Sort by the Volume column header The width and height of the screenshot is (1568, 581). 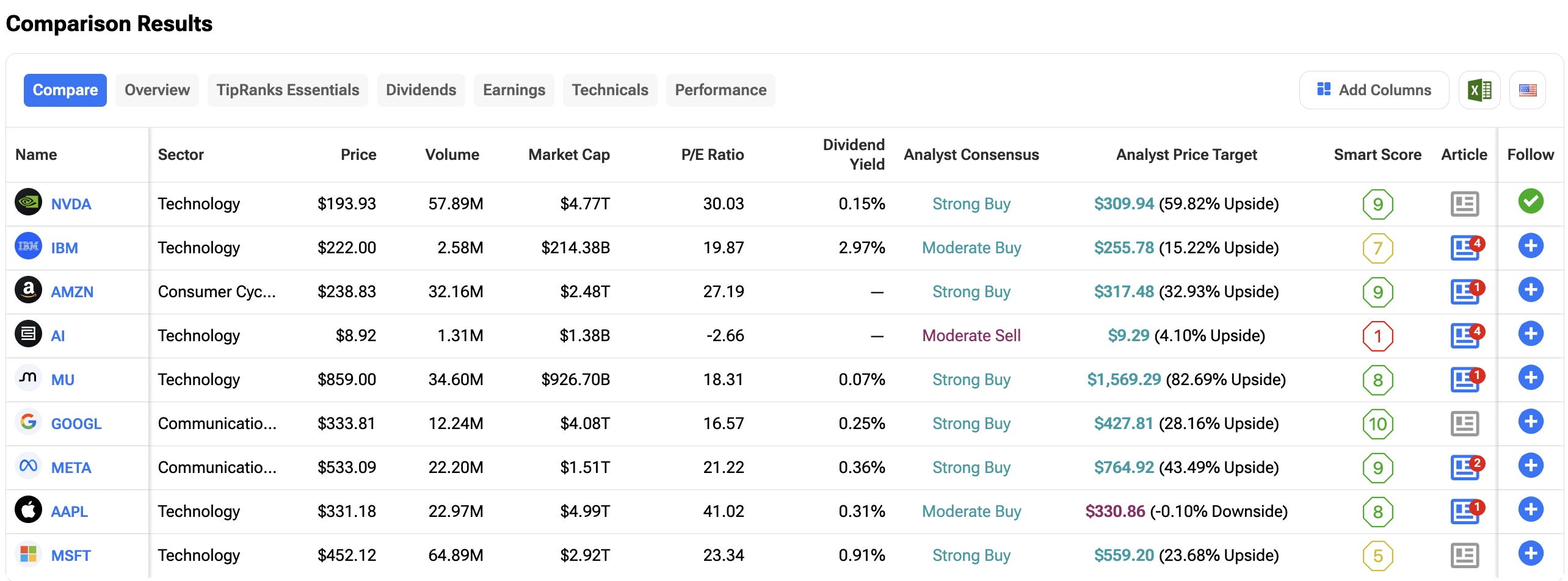coord(452,155)
